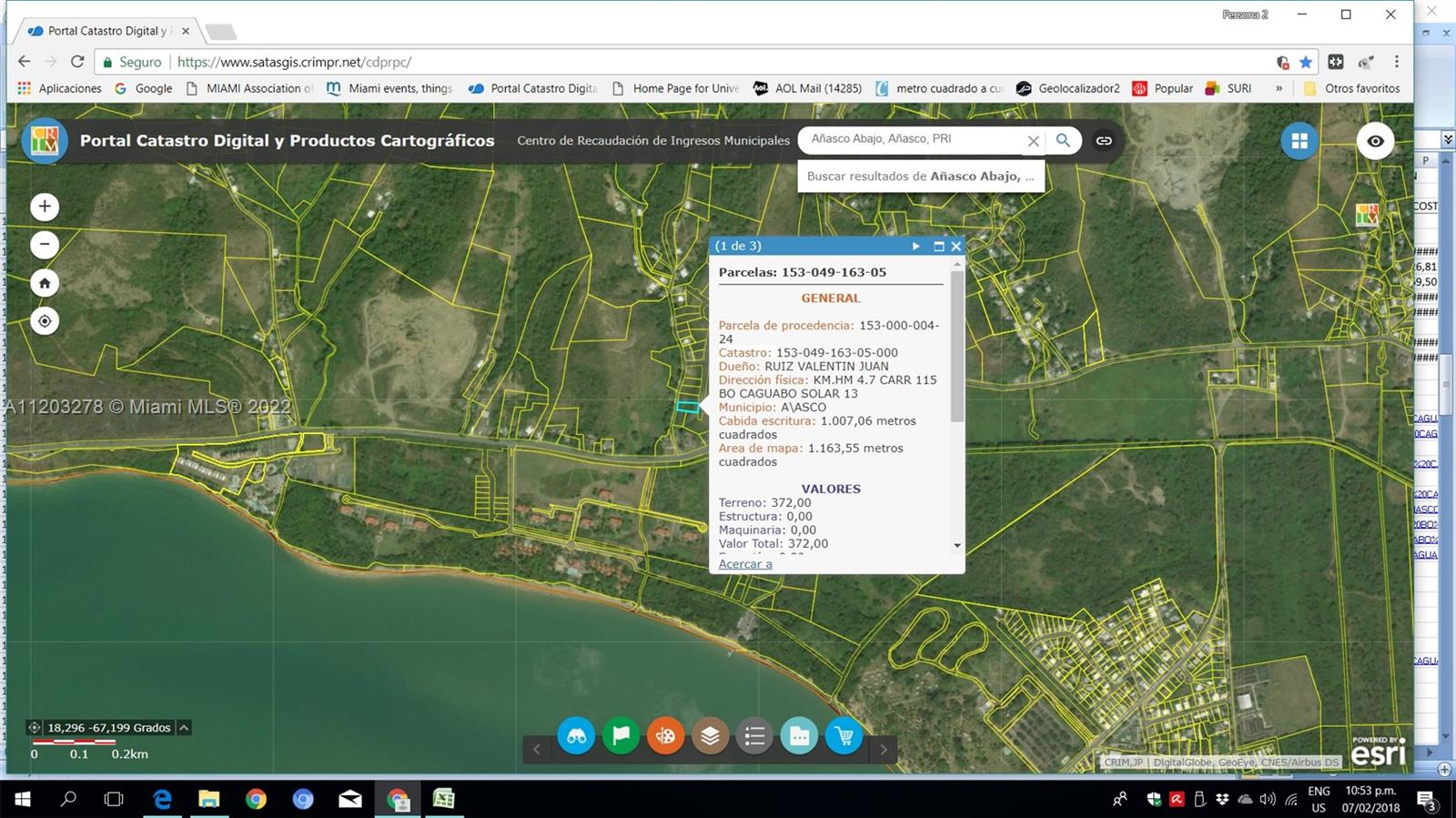Open 'Otros favoritos' bookmarks folder
Screen dimensions: 1456x818
[x=1351, y=88]
